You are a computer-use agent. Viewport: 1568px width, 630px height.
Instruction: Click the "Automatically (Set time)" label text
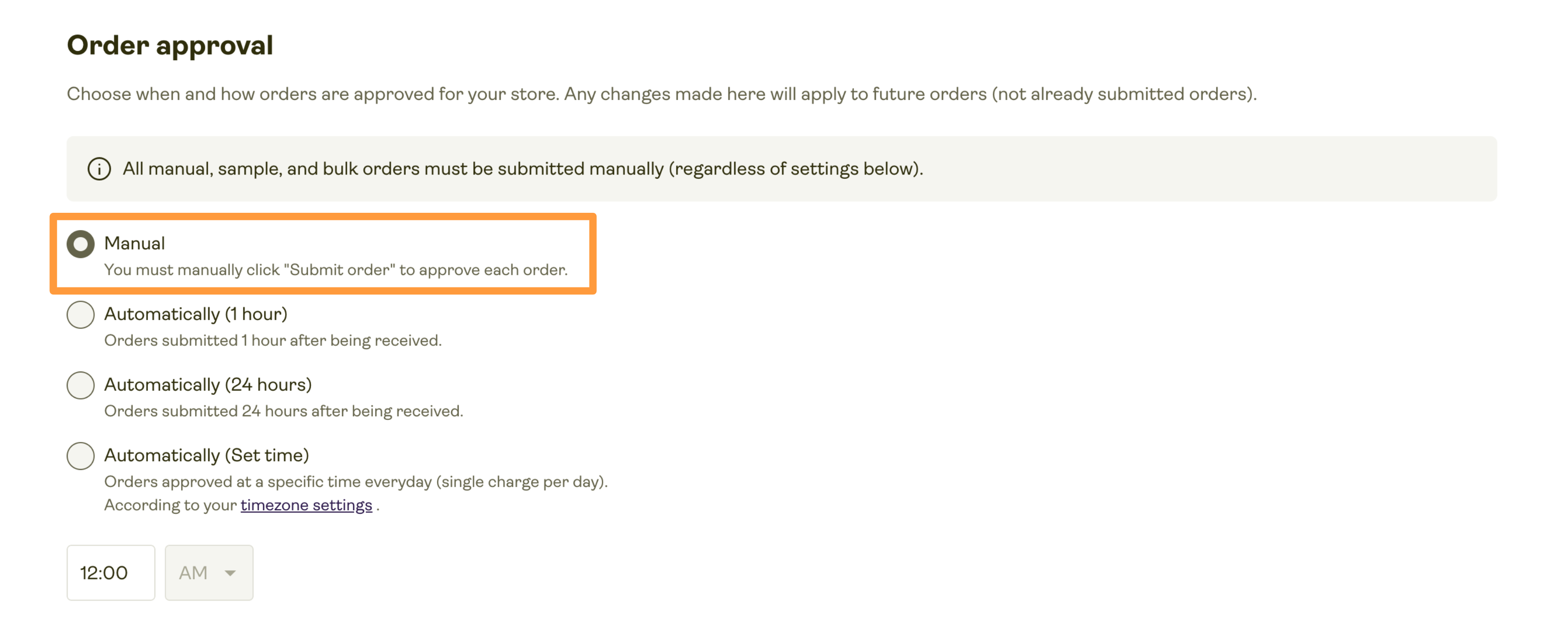click(x=206, y=455)
